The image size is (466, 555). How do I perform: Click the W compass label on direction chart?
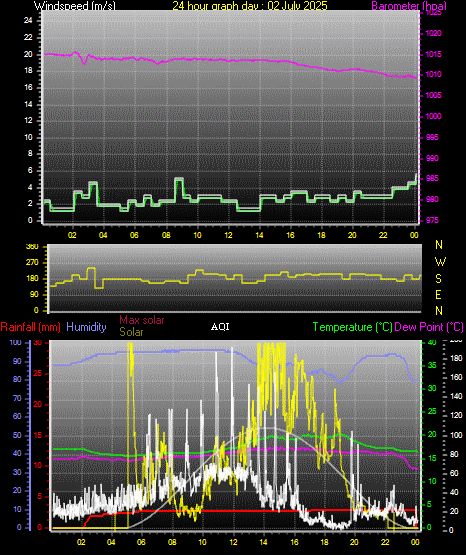coord(440,262)
